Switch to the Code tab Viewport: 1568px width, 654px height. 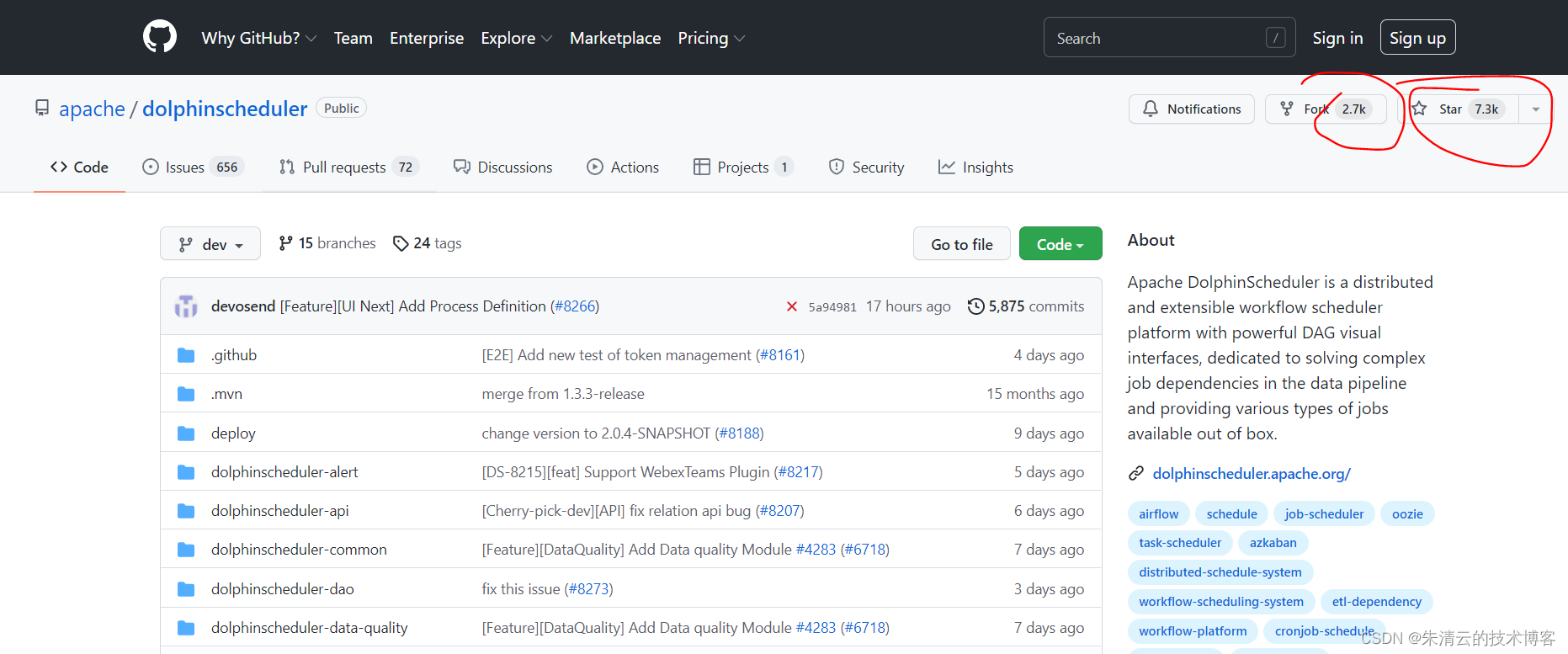coord(79,167)
